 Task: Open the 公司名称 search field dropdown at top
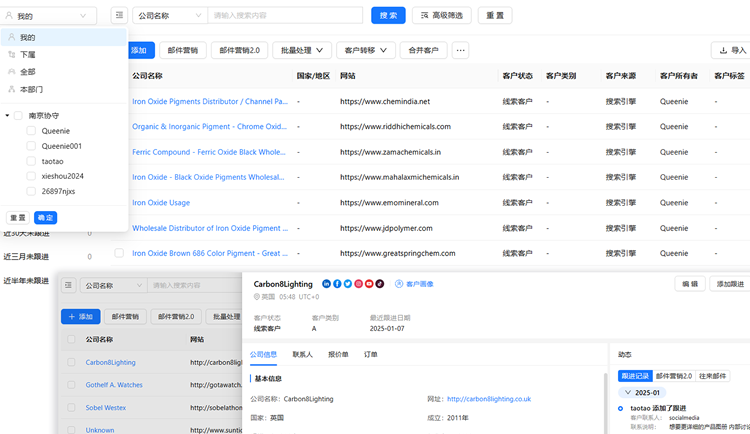coord(170,15)
